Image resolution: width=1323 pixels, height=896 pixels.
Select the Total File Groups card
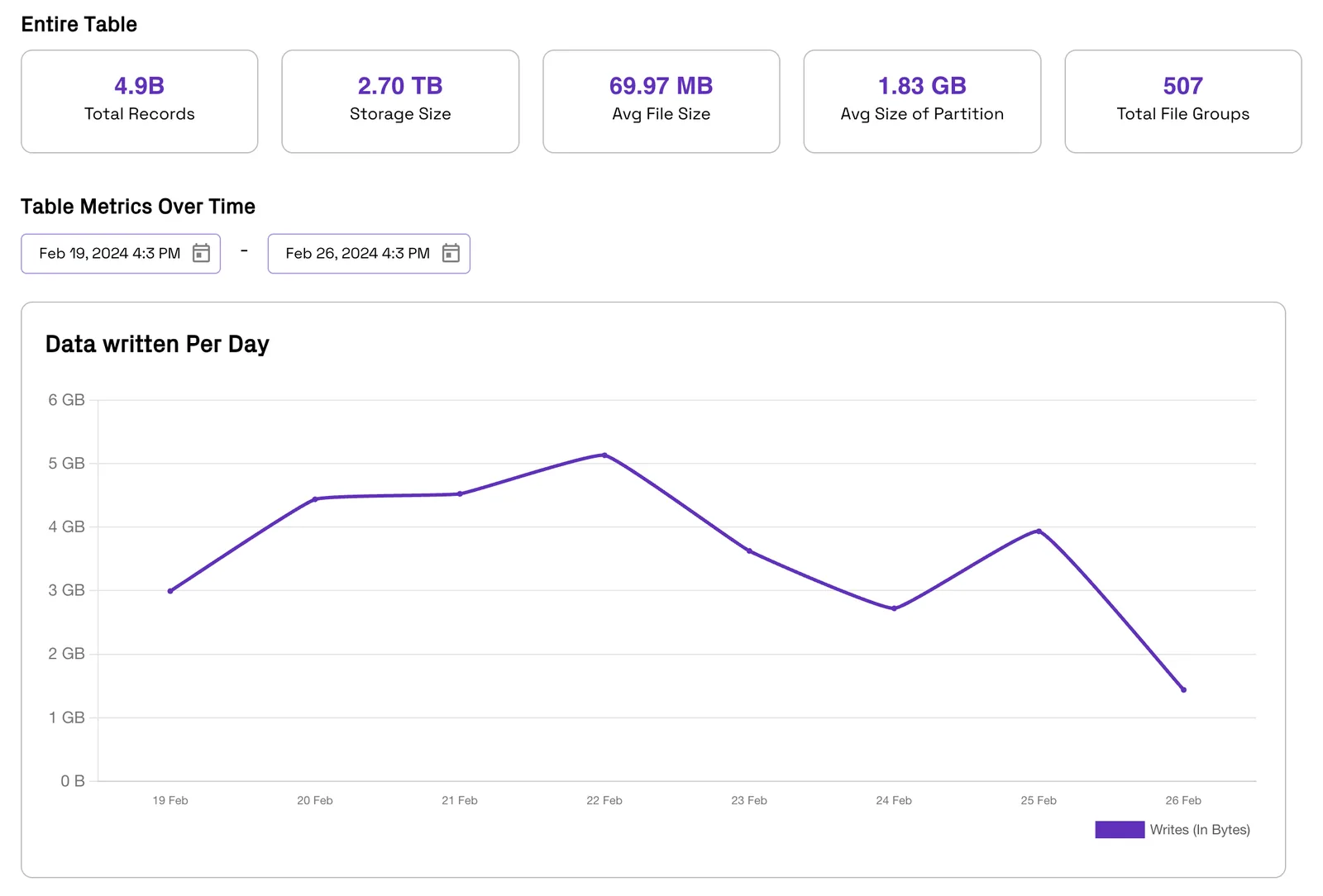coord(1183,102)
